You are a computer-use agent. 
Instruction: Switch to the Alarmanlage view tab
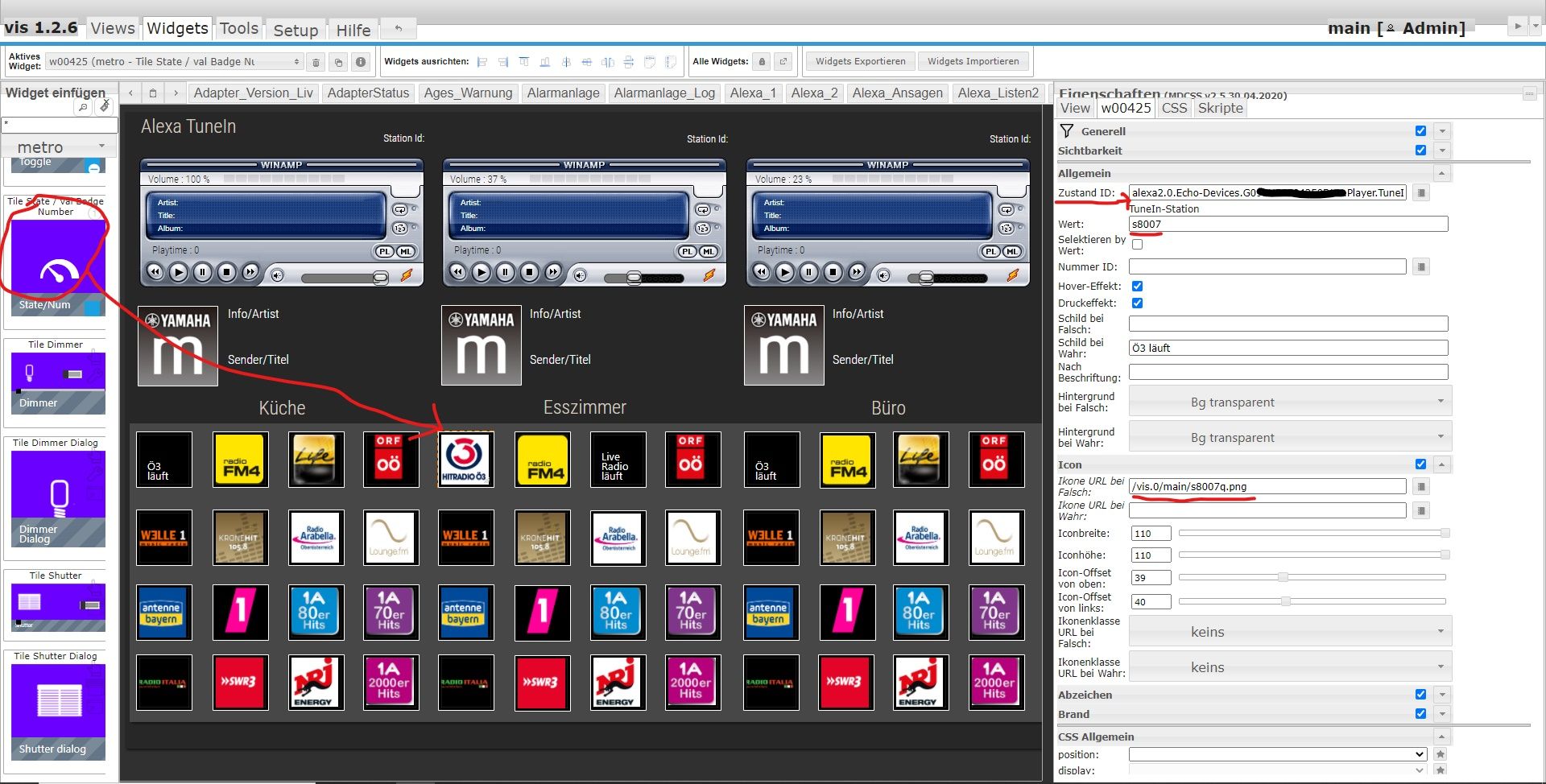[563, 93]
